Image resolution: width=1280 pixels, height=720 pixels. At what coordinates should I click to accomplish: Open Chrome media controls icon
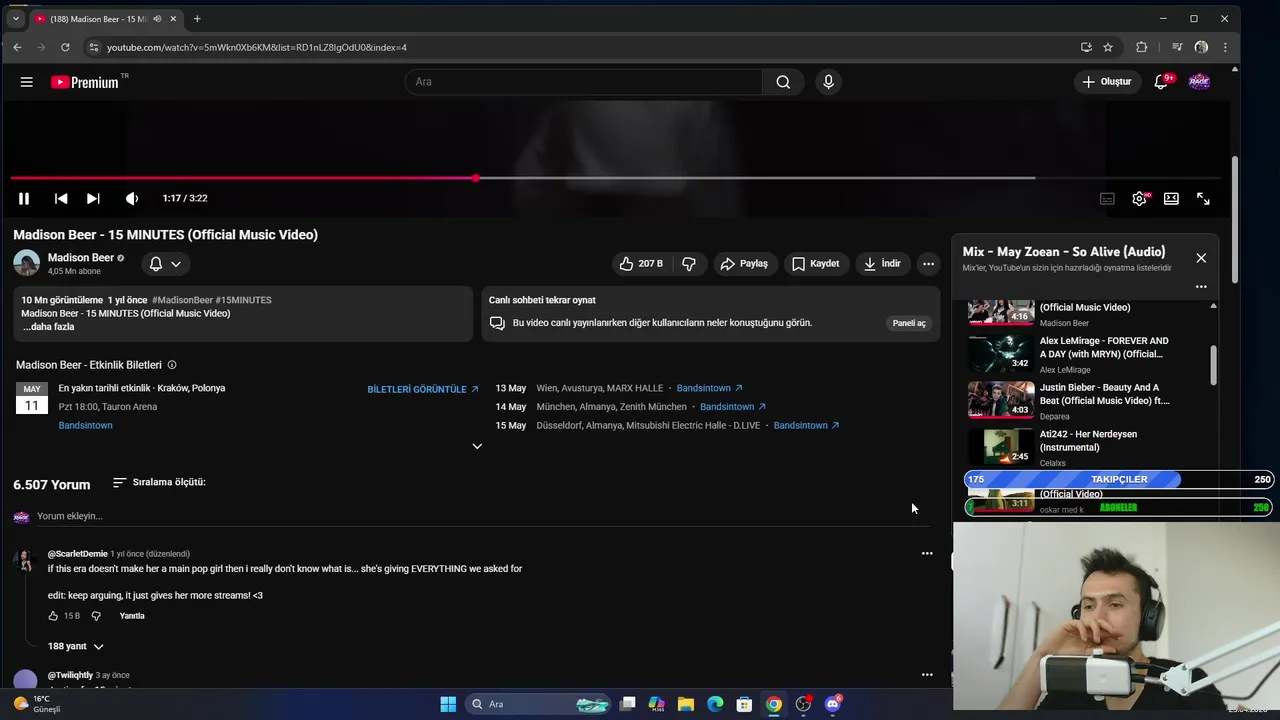click(1177, 47)
